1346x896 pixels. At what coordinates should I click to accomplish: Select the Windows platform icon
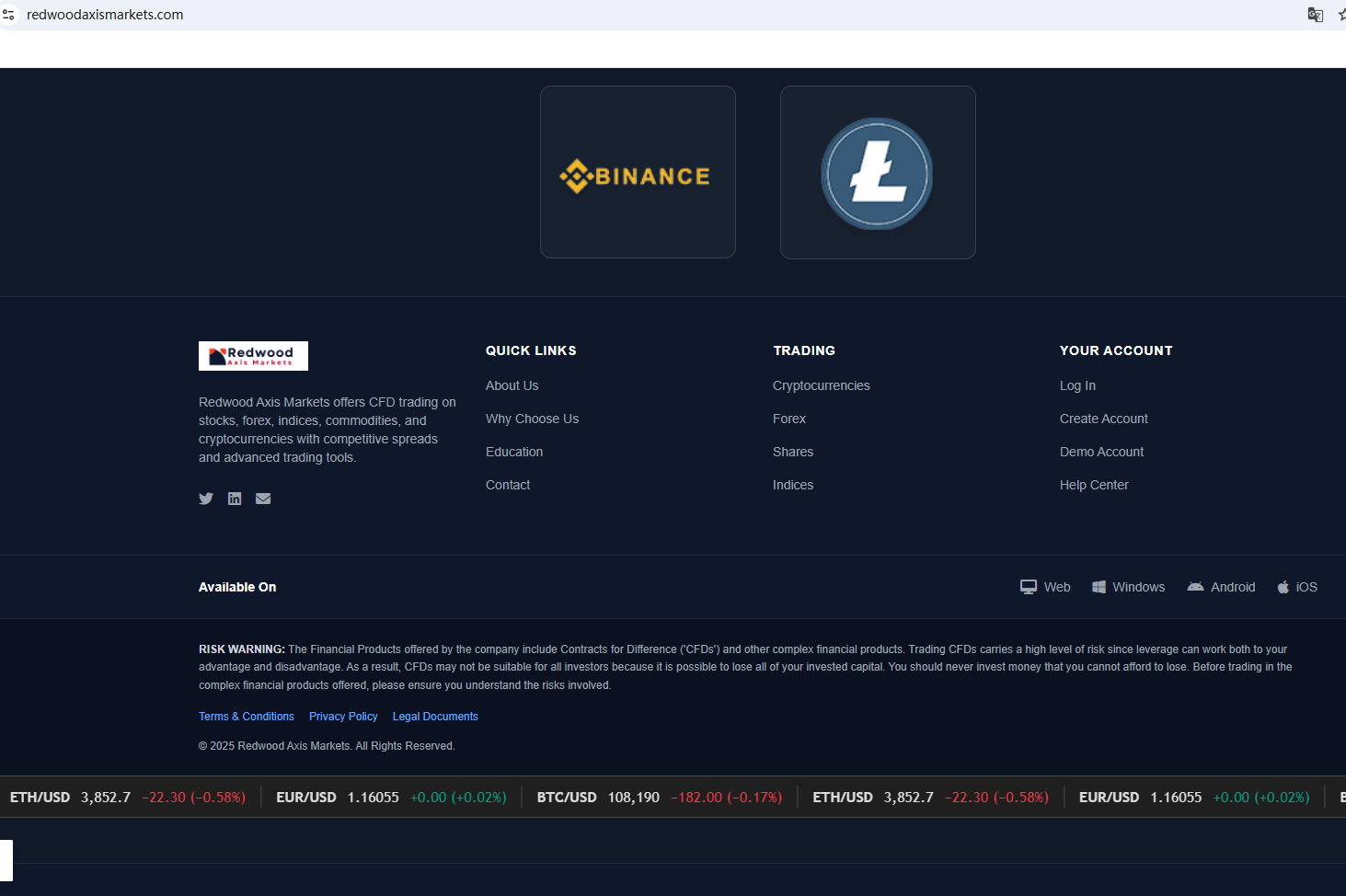point(1099,587)
